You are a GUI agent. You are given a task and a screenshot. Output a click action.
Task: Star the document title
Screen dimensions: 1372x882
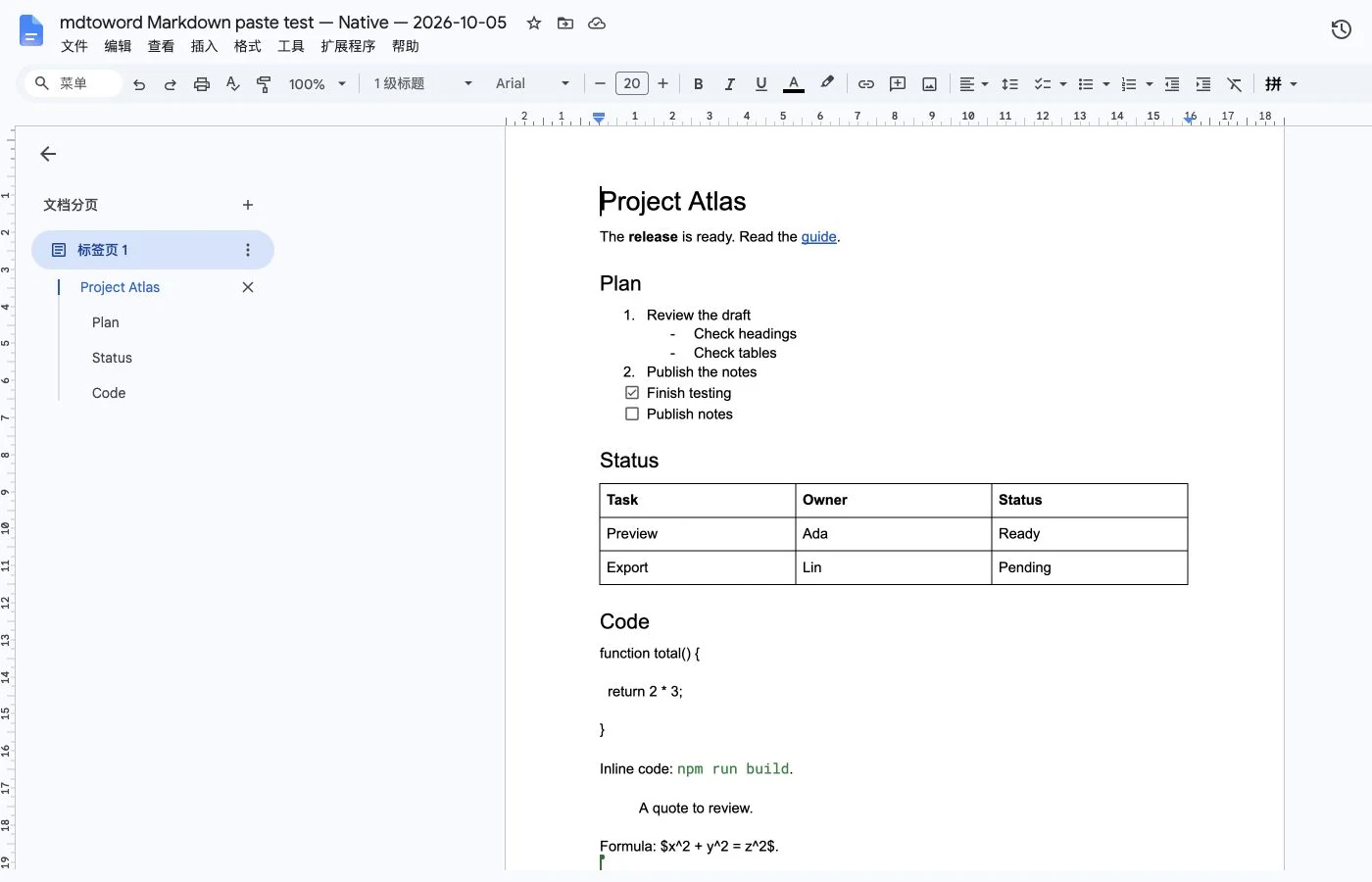tap(534, 23)
